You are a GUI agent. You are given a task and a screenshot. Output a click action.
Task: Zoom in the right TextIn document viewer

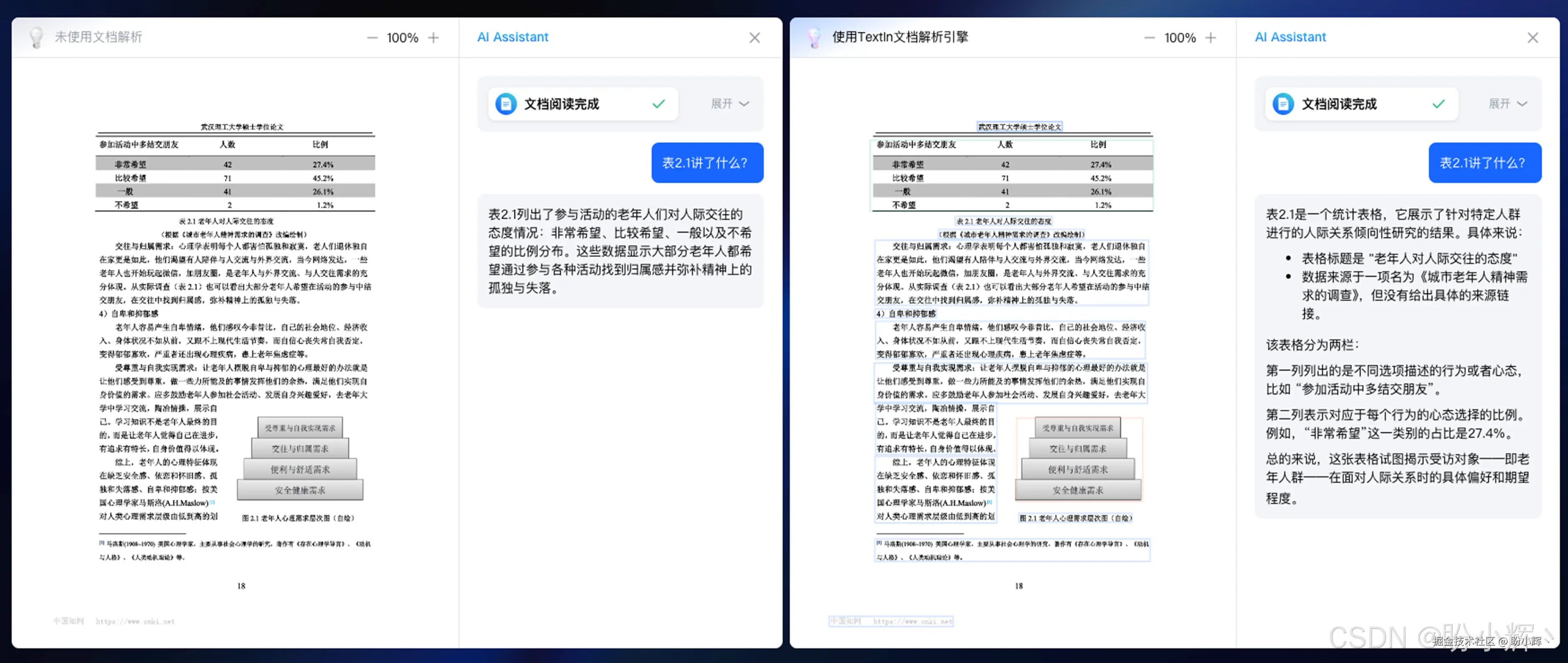point(1211,38)
